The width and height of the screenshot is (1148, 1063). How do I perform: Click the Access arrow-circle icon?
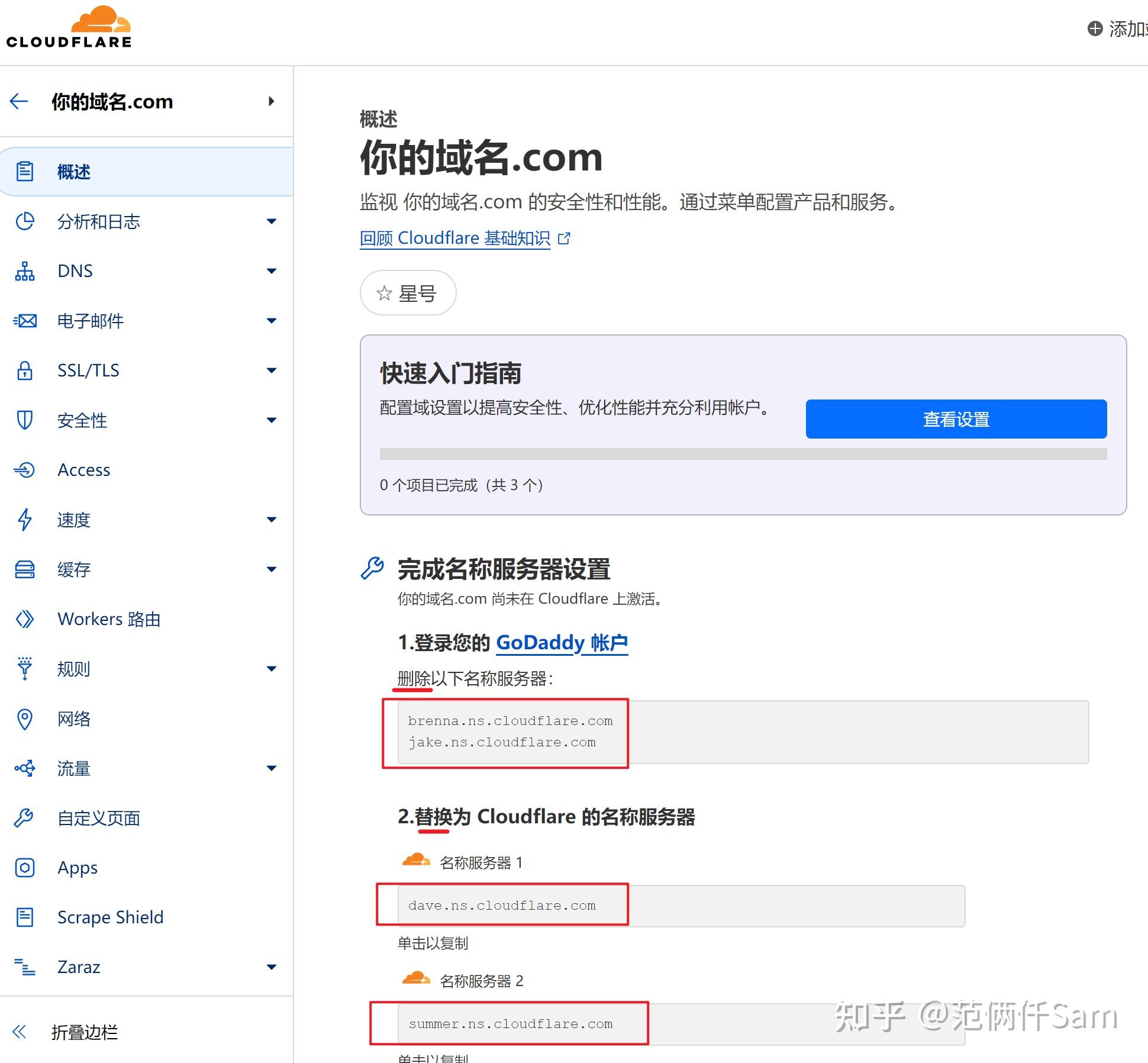25,470
